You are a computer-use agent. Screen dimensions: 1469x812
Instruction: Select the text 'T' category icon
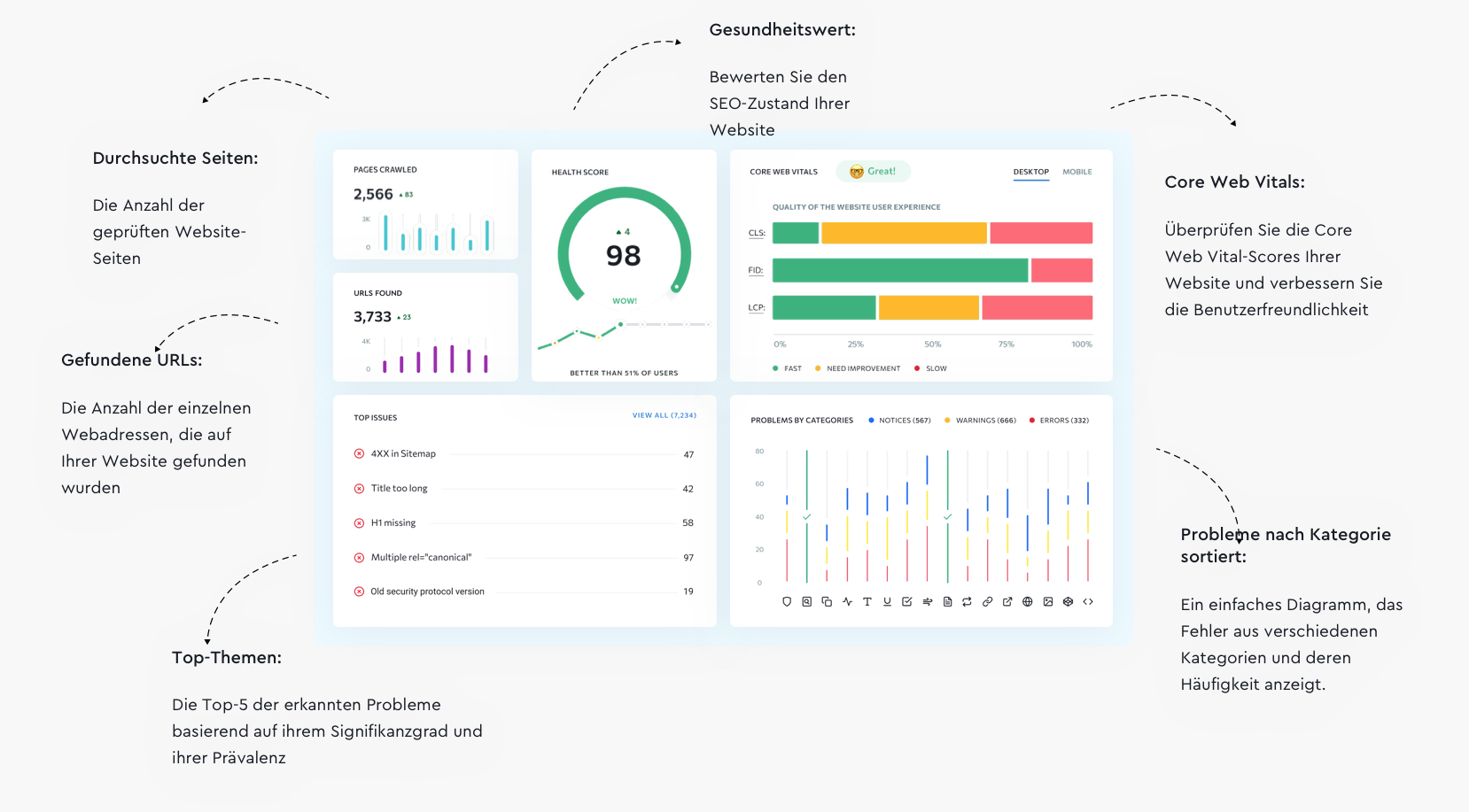click(867, 602)
